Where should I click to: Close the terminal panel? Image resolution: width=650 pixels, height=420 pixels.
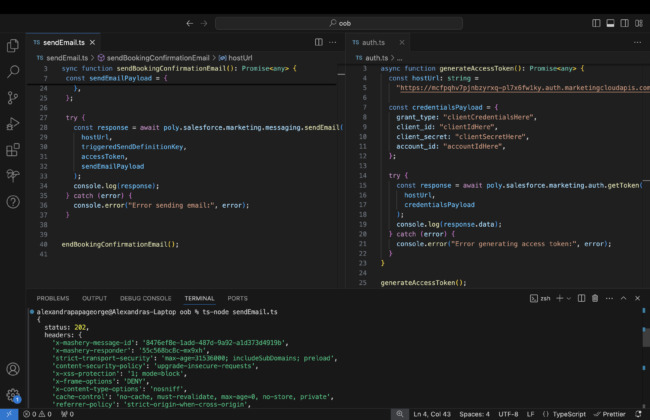(638, 299)
